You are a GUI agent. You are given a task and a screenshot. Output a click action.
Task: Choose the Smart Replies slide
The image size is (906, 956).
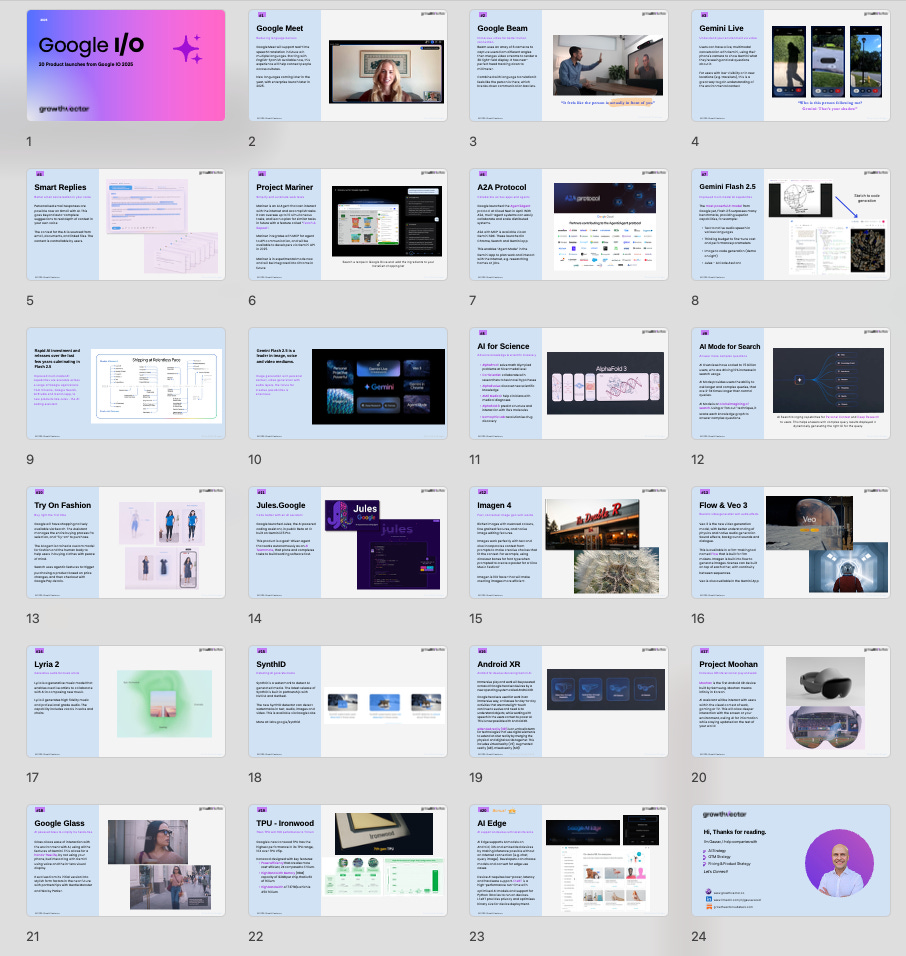click(126, 224)
